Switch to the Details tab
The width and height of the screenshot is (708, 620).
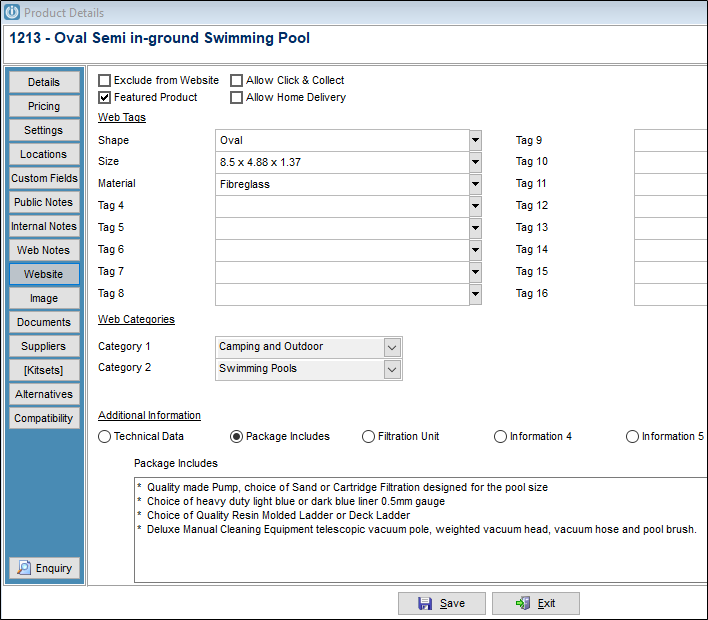(x=44, y=82)
